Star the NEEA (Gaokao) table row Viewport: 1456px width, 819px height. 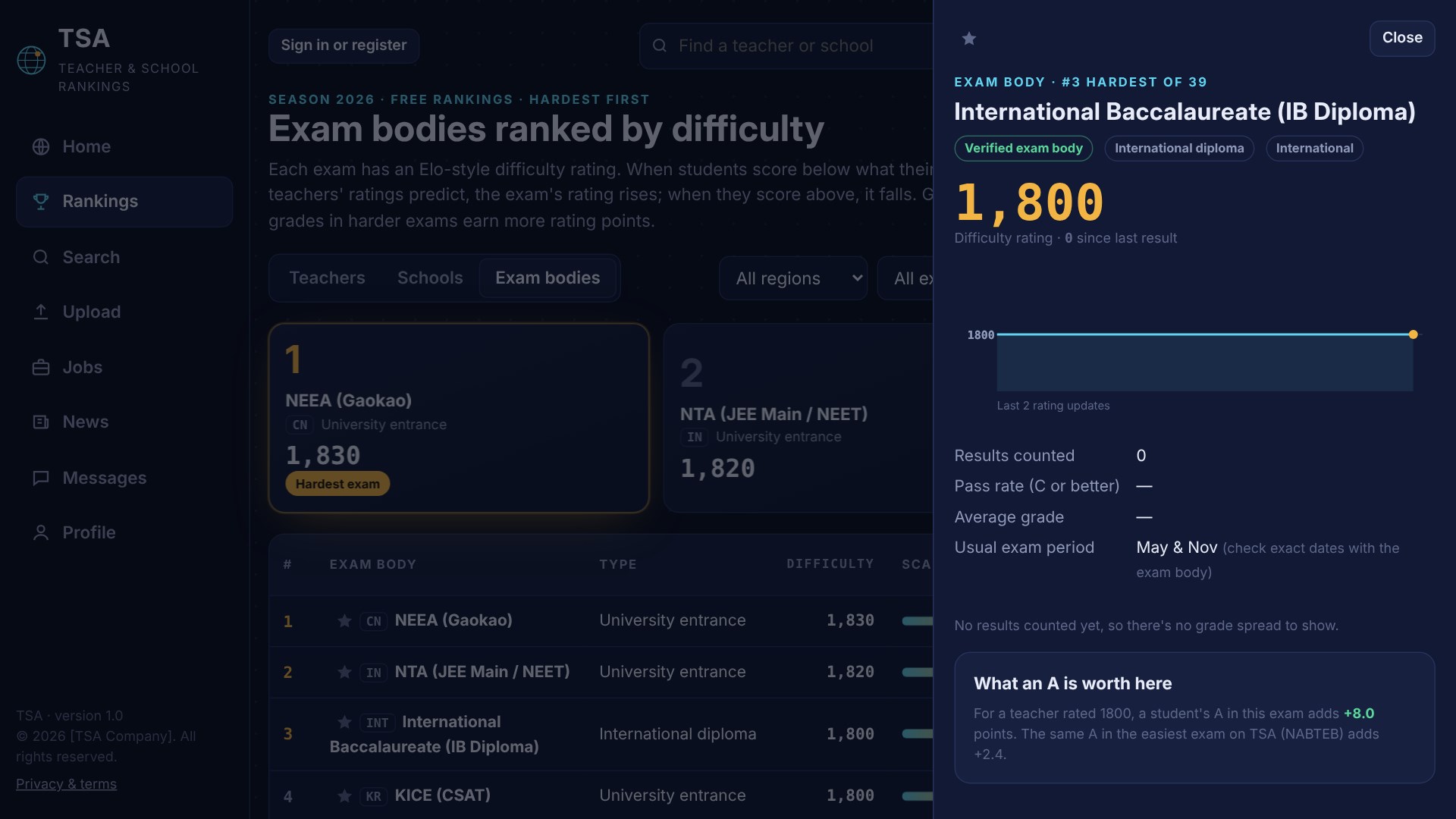tap(344, 621)
